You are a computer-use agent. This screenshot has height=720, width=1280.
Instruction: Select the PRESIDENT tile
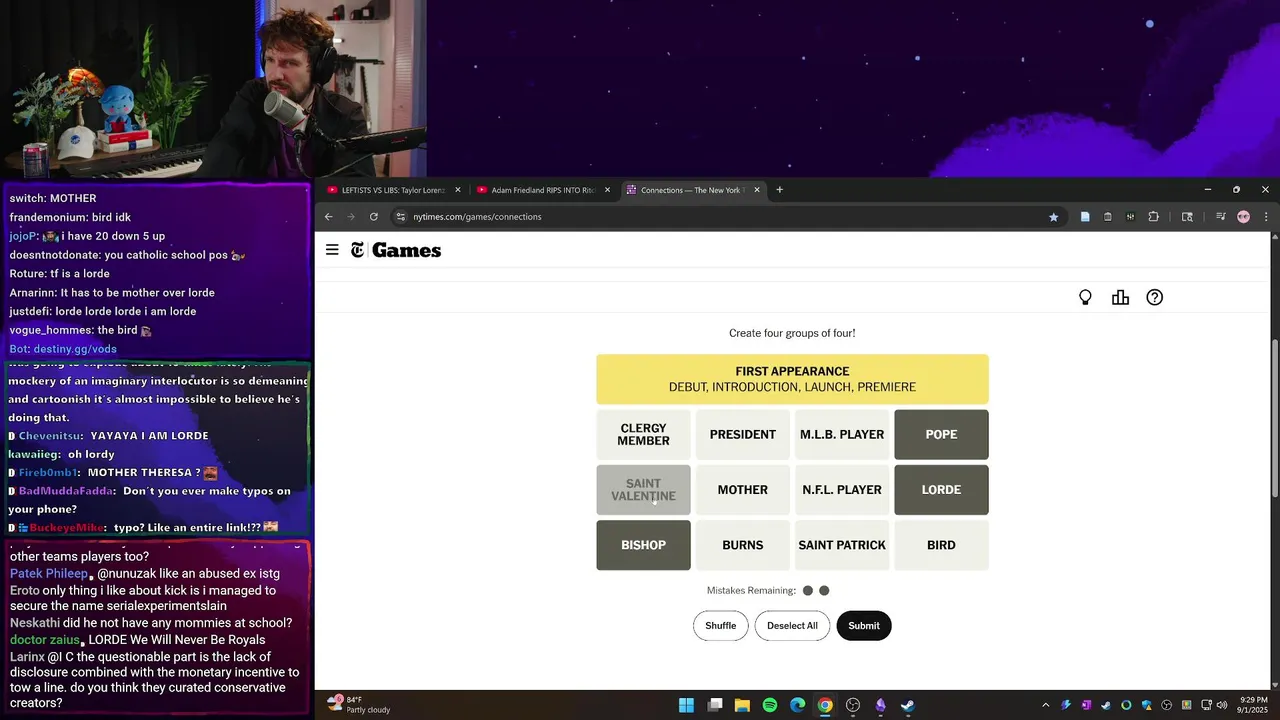point(743,435)
